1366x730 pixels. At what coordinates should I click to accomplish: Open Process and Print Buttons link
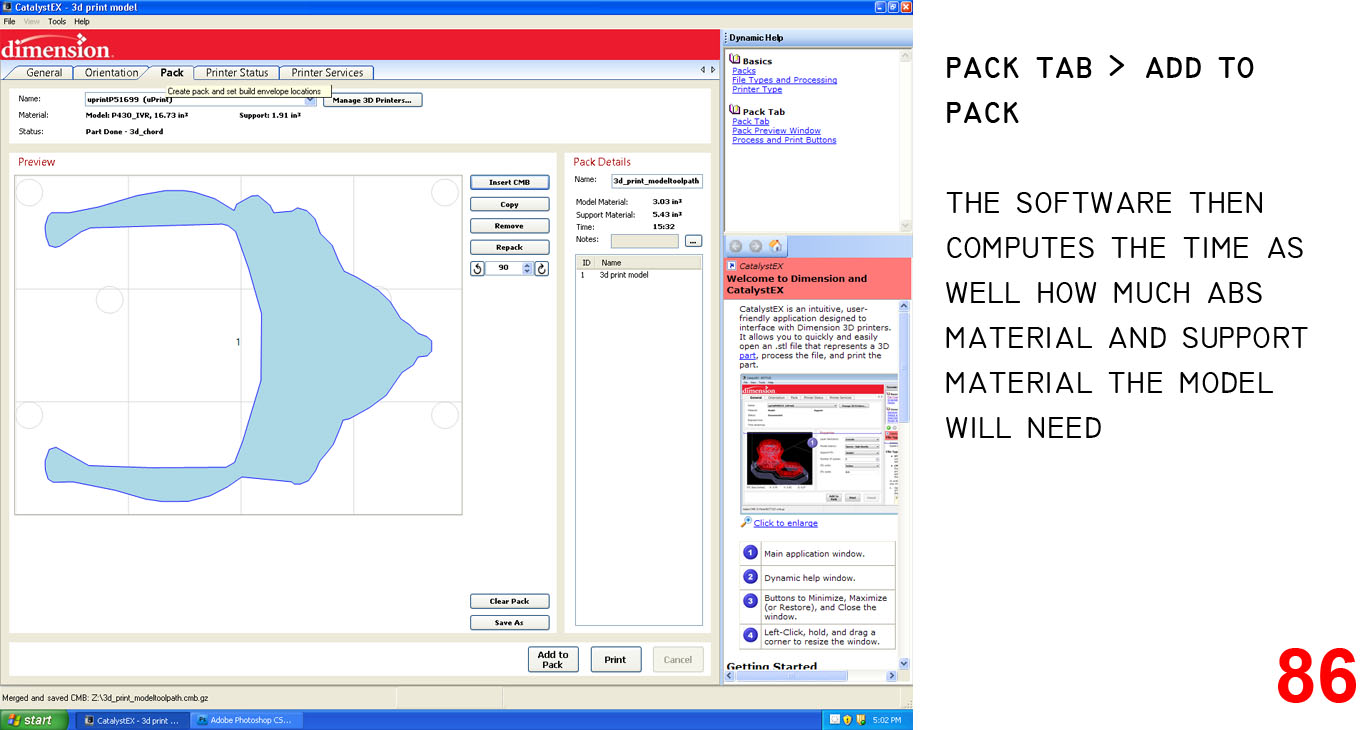[x=784, y=140]
